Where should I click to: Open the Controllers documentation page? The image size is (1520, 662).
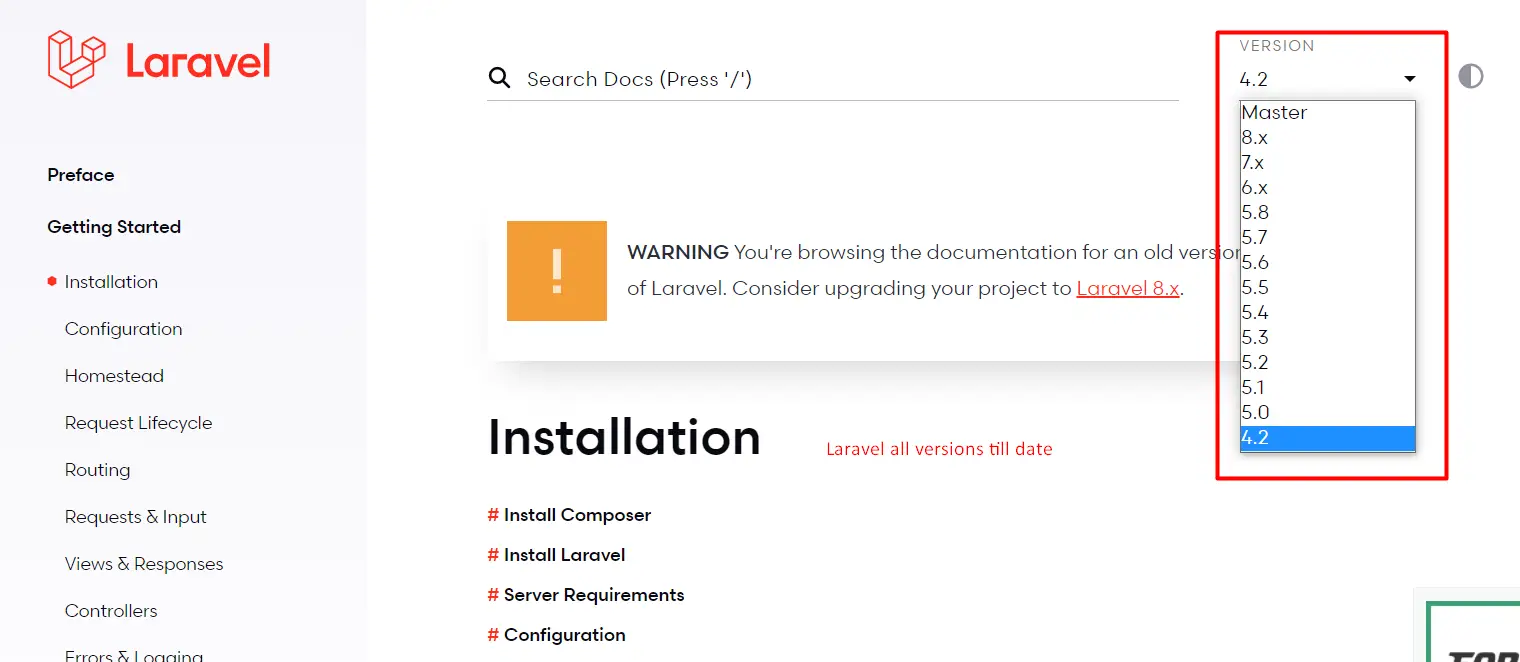click(x=111, y=610)
